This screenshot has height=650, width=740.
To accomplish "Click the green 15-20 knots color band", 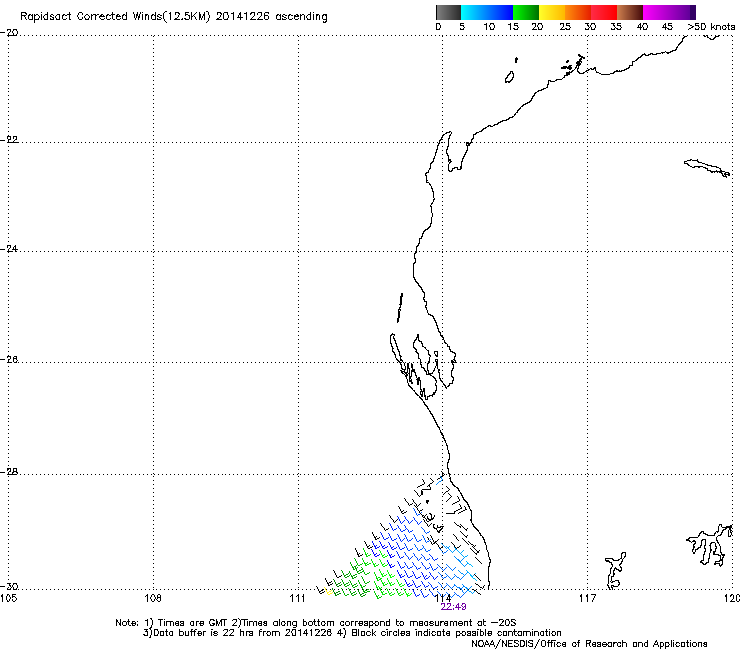I will (x=526, y=12).
